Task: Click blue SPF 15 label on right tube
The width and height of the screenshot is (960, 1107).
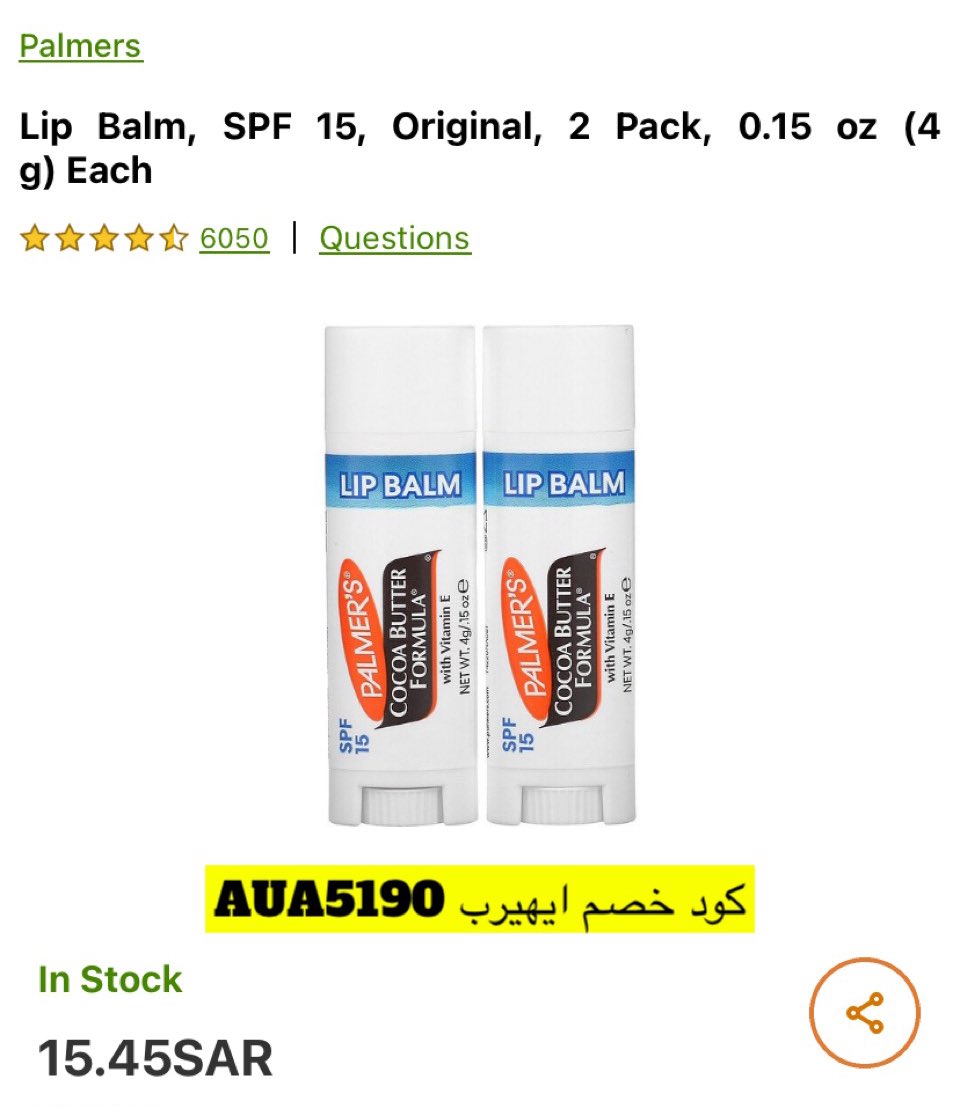Action: (517, 735)
